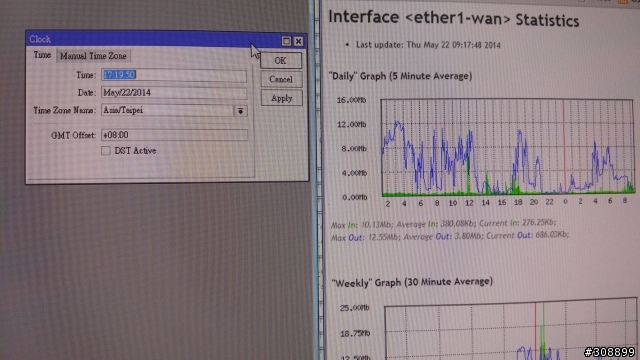Click the "Weekly" Graph heading
Screen dimensions: 640x360
click(412, 282)
